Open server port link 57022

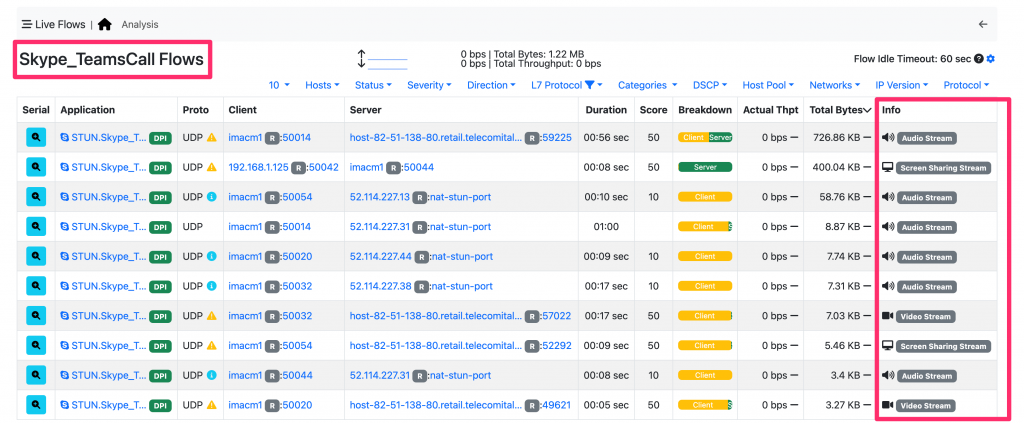click(556, 316)
